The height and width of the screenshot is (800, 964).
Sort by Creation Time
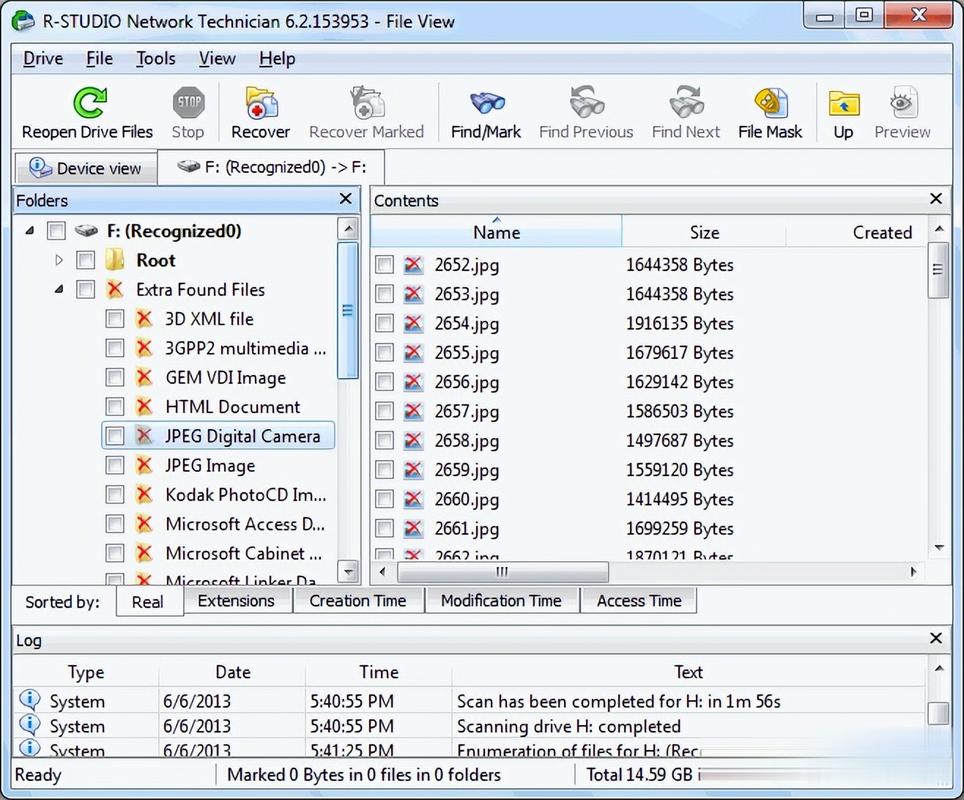click(x=358, y=601)
